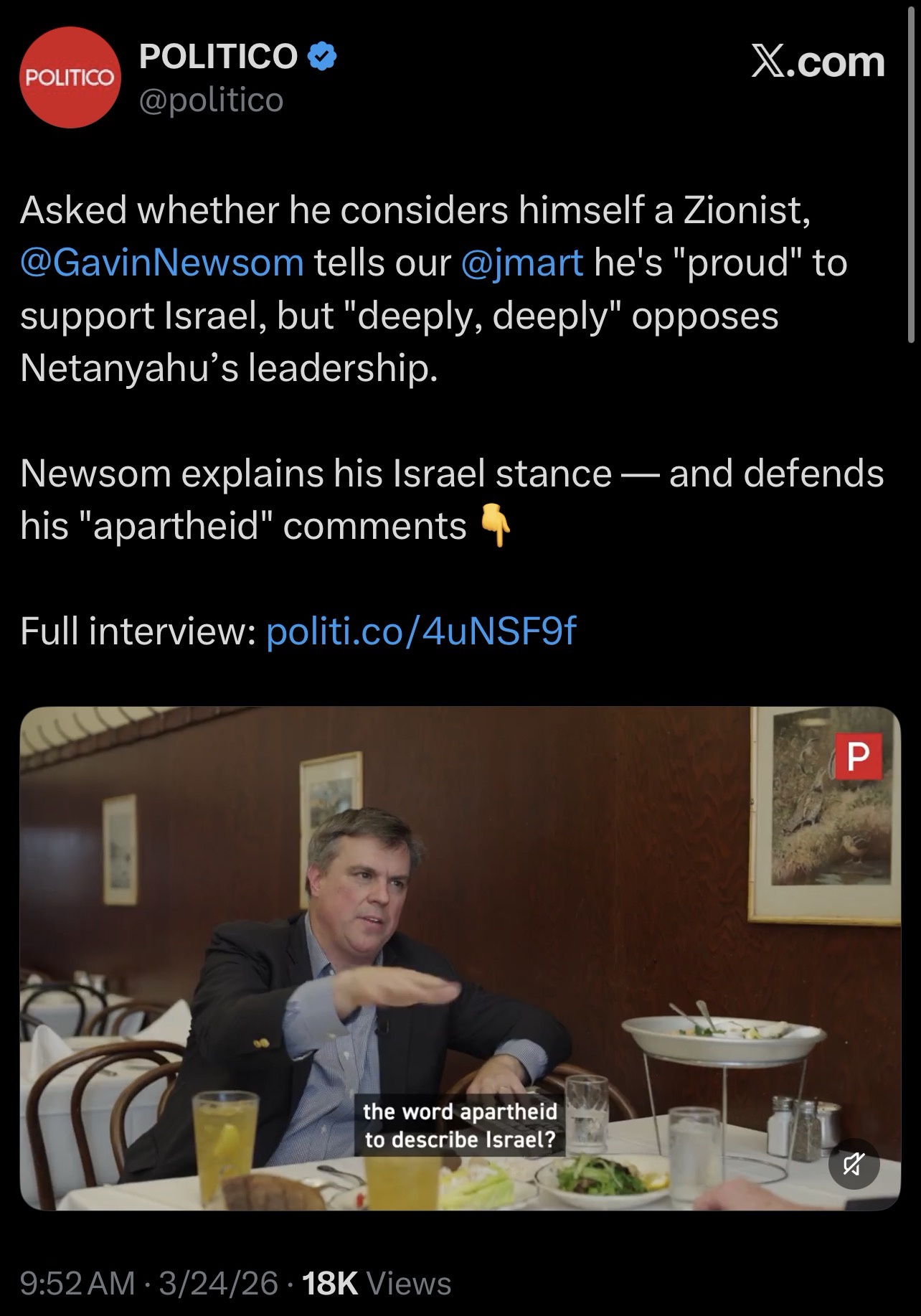Open the @politico handle
The height and width of the screenshot is (1316, 921).
211,100
